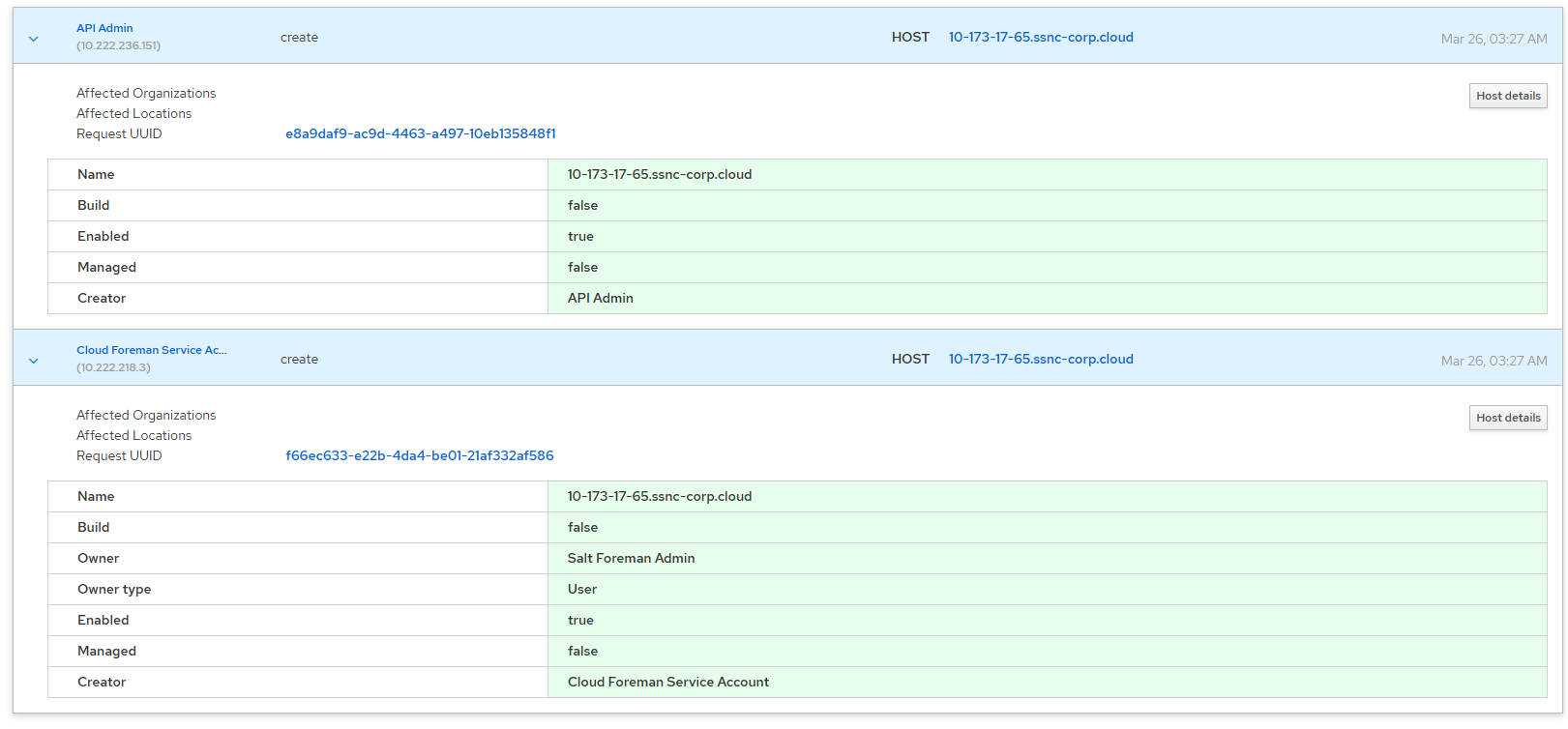The width and height of the screenshot is (1568, 729).
Task: Open host link in API Admin entry header
Action: pos(1040,37)
